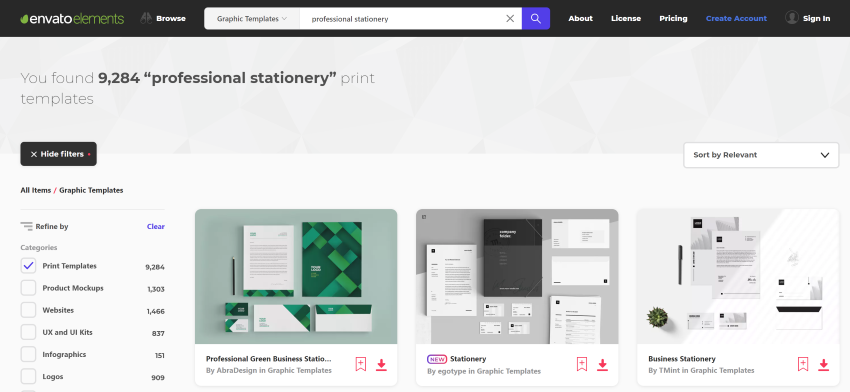The height and width of the screenshot is (392, 850).
Task: Download the egotype Stationery item
Action: [x=602, y=365]
